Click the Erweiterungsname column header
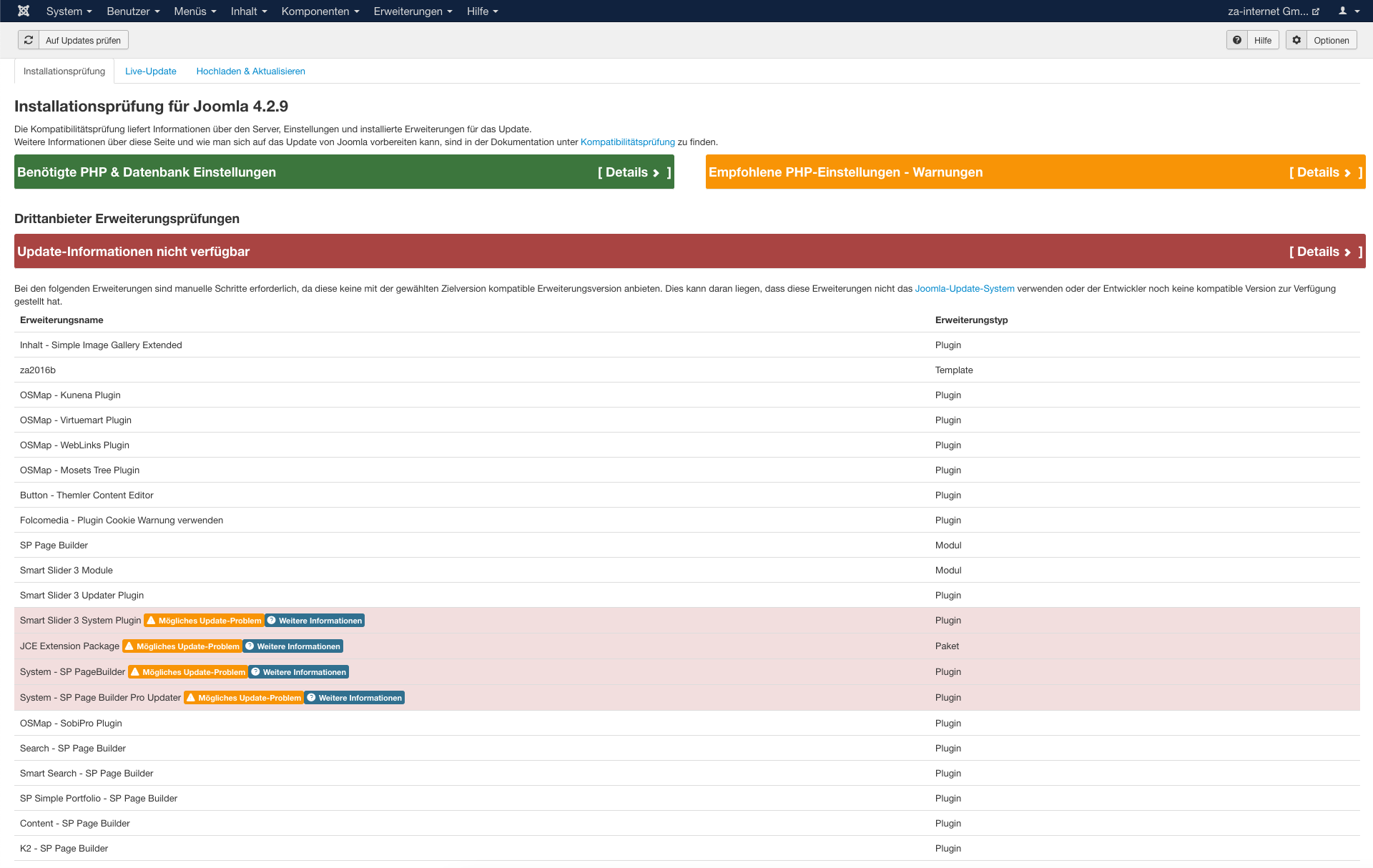 pyautogui.click(x=61, y=320)
